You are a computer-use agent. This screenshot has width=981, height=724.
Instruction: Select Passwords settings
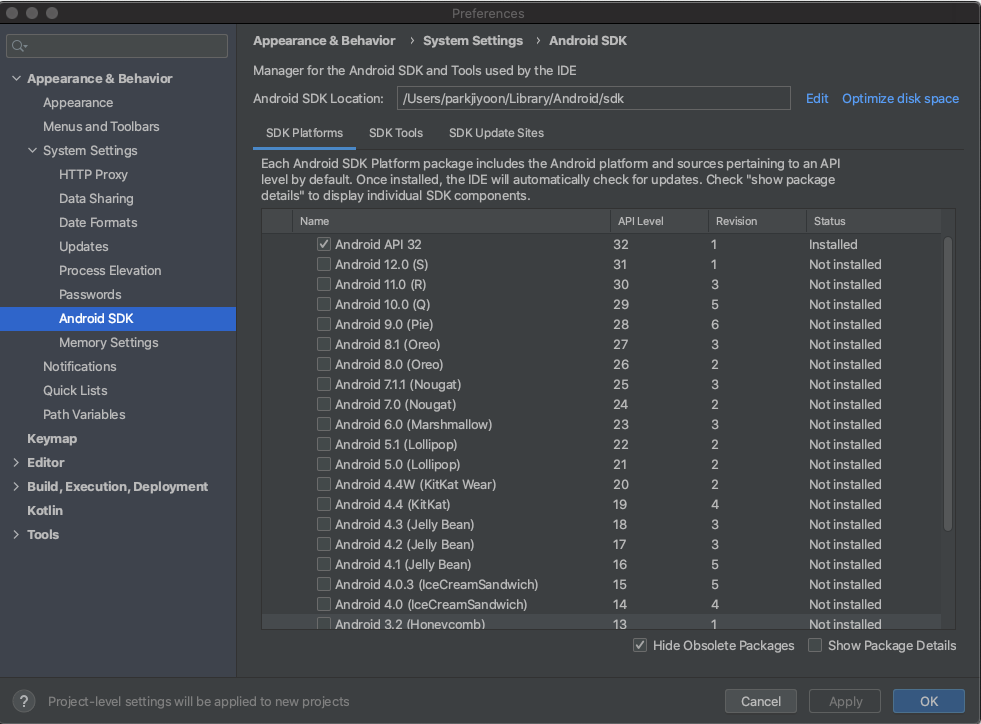(90, 294)
